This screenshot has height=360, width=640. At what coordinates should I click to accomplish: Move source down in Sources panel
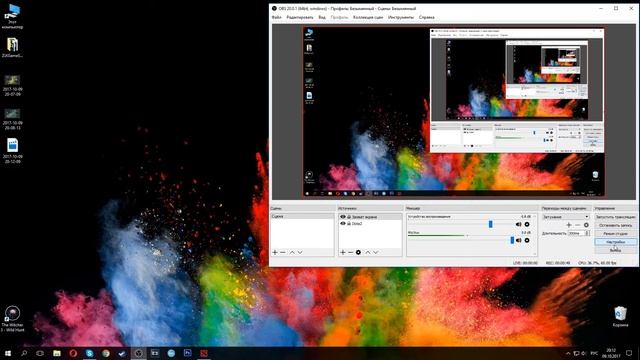[x=376, y=253]
